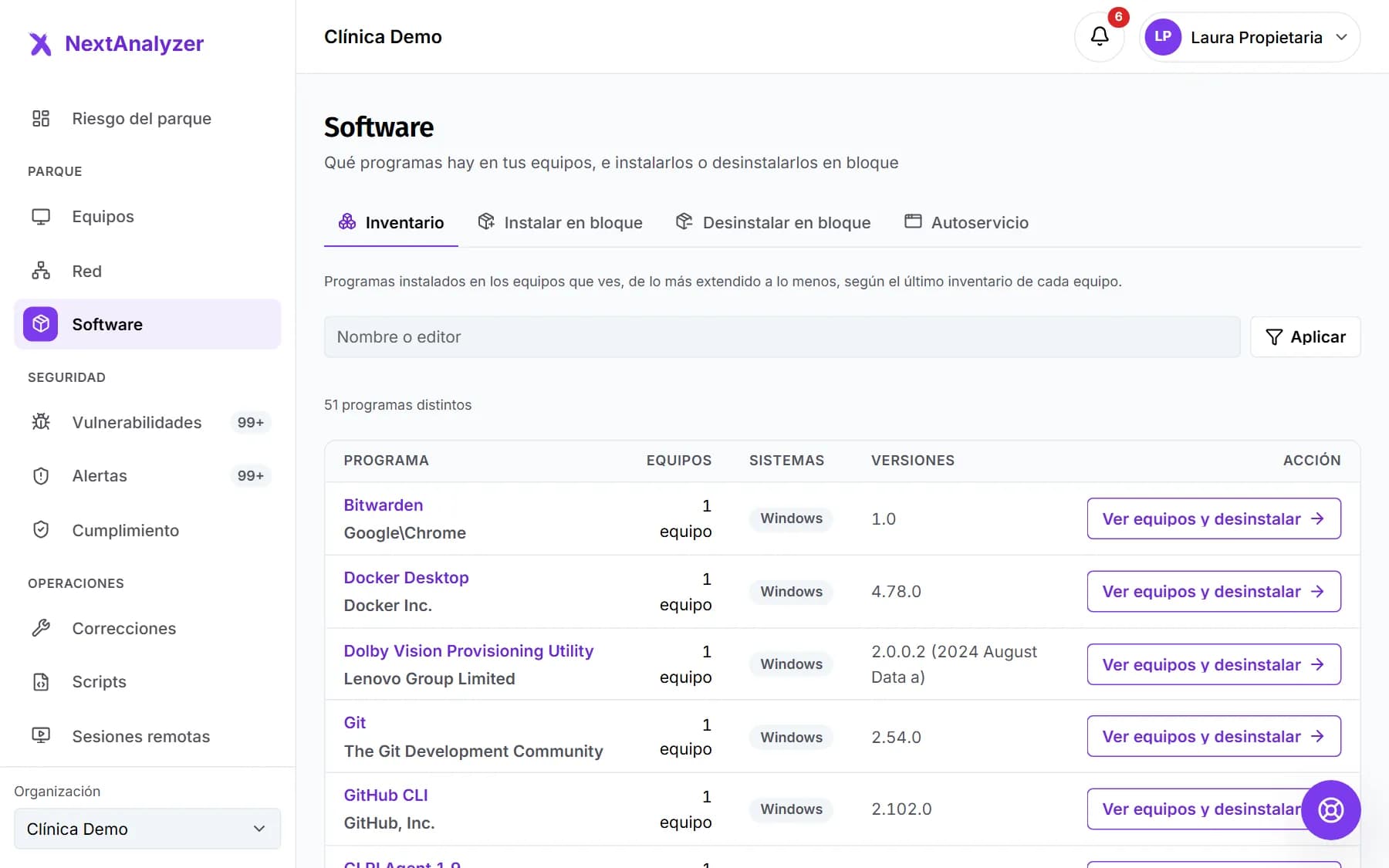Click the Sesiones remotas screen icon

pyautogui.click(x=41, y=736)
